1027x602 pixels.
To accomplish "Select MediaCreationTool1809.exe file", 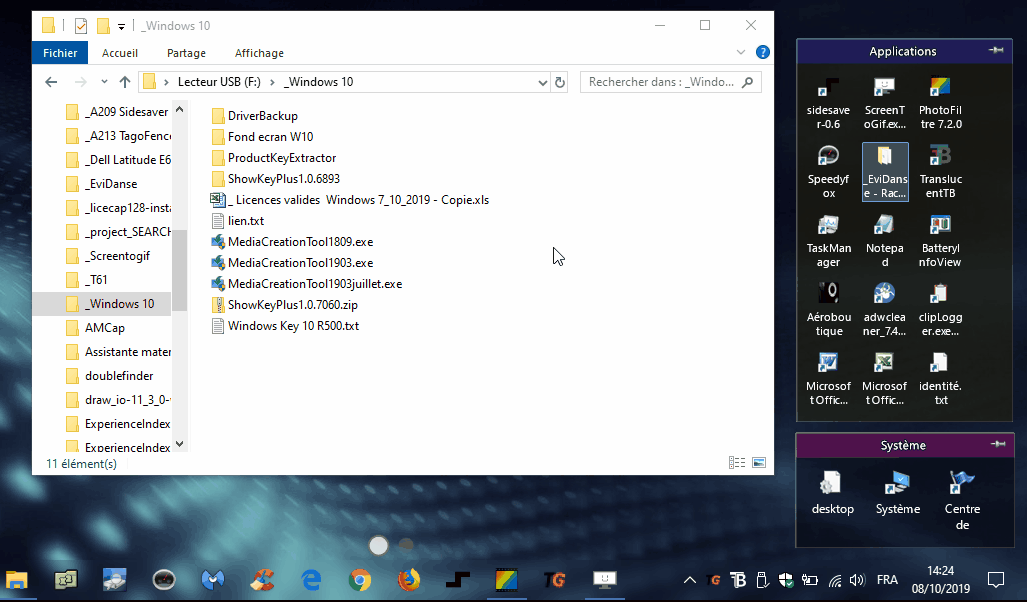I will coord(291,242).
